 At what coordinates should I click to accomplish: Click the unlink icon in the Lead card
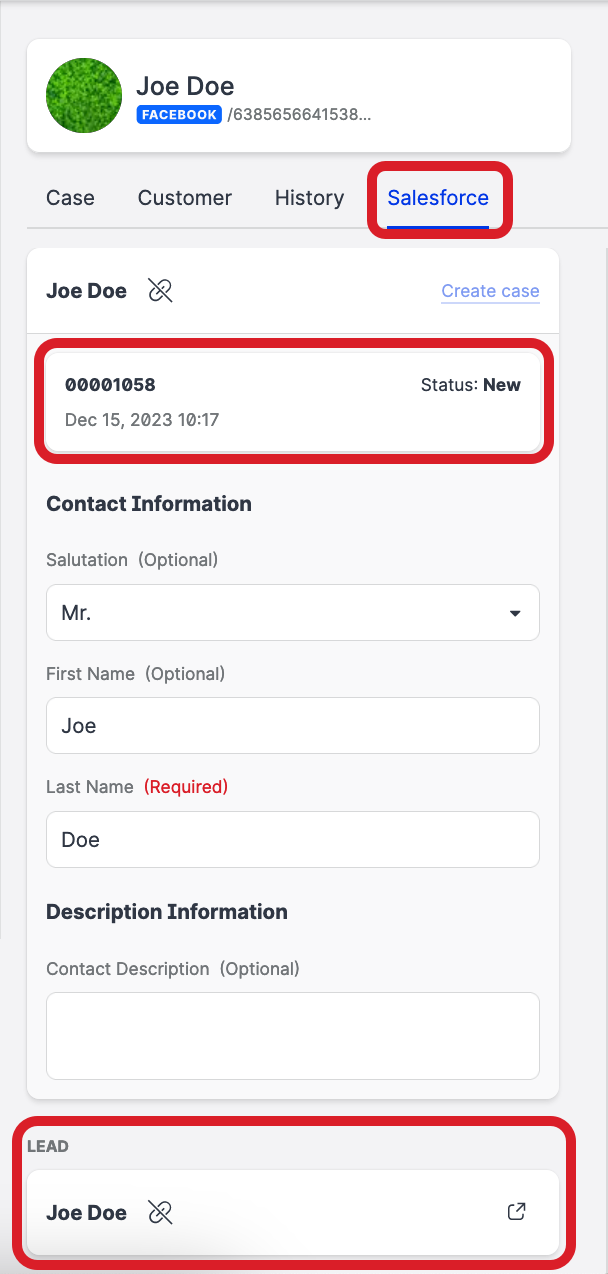[x=160, y=1213]
